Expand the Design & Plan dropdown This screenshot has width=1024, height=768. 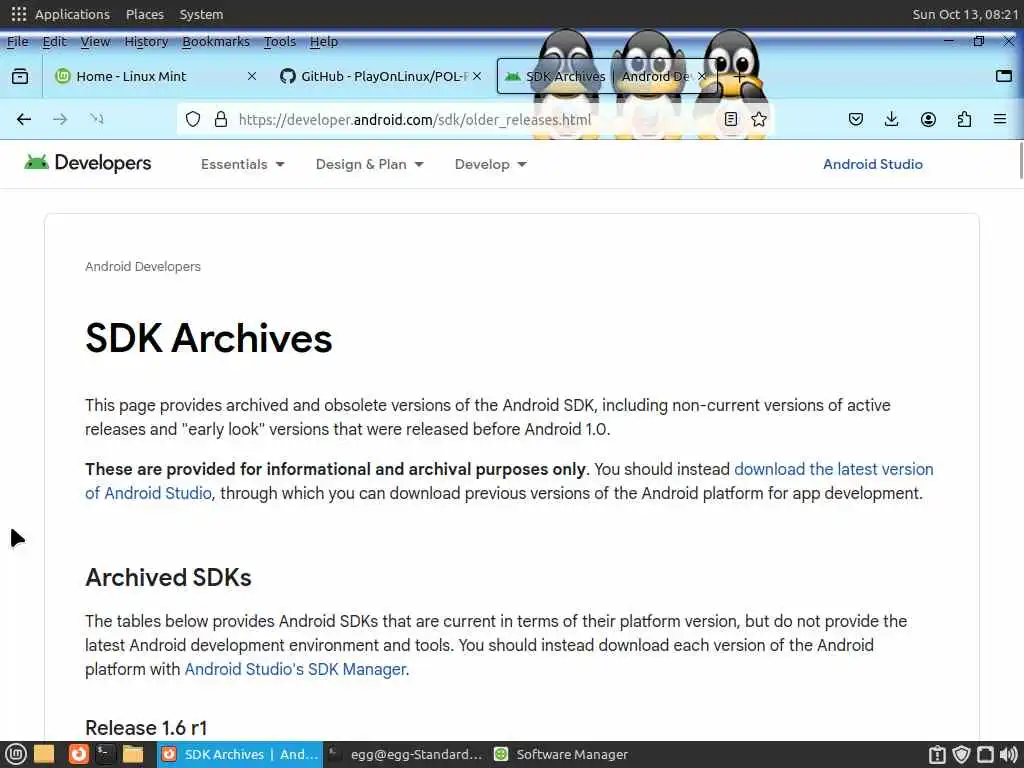(370, 165)
